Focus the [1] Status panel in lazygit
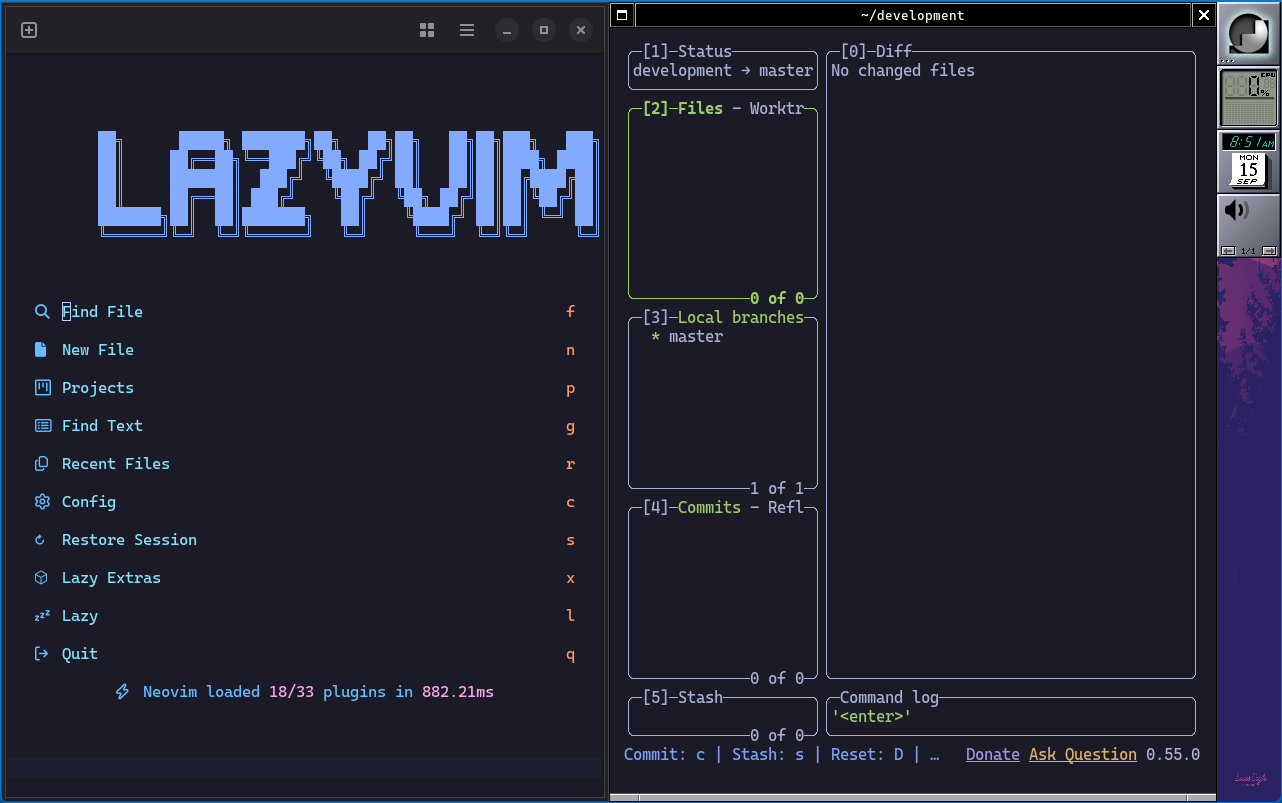 coord(687,52)
